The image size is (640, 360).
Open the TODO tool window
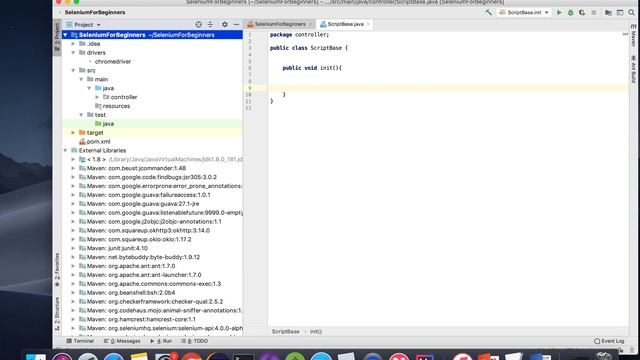point(195,341)
